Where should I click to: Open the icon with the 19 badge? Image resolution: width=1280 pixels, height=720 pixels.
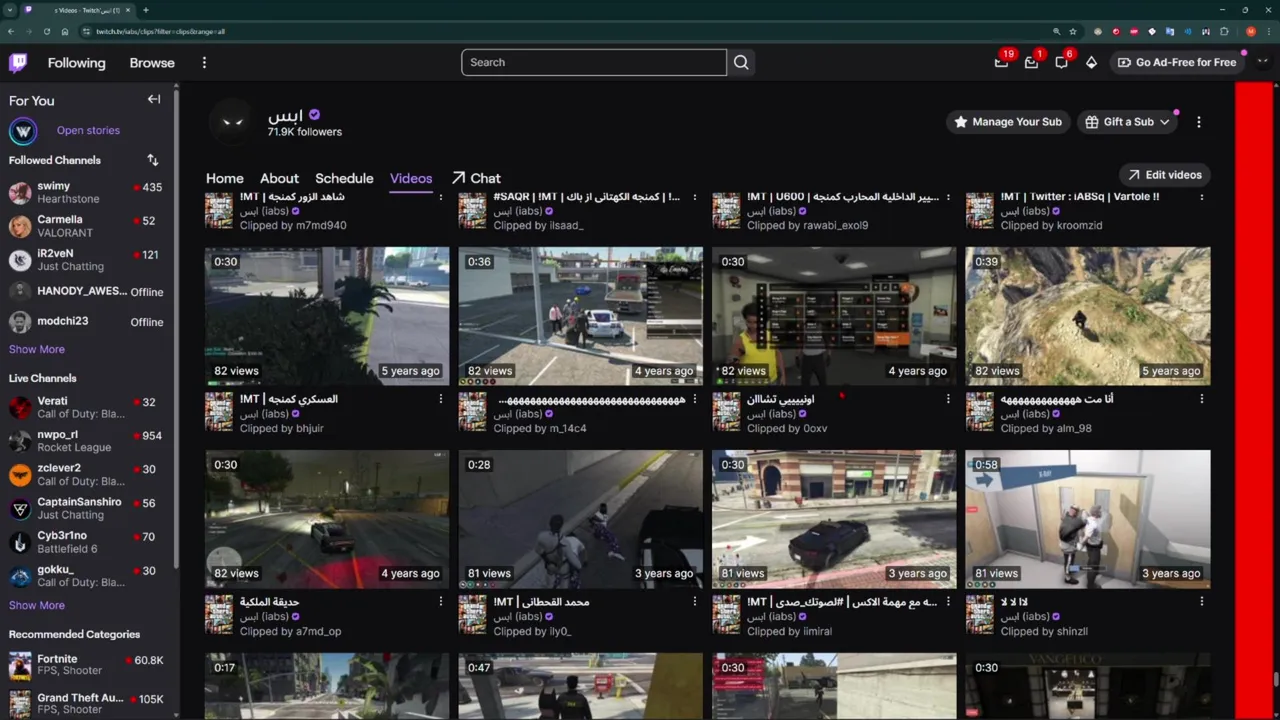click(x=1002, y=62)
